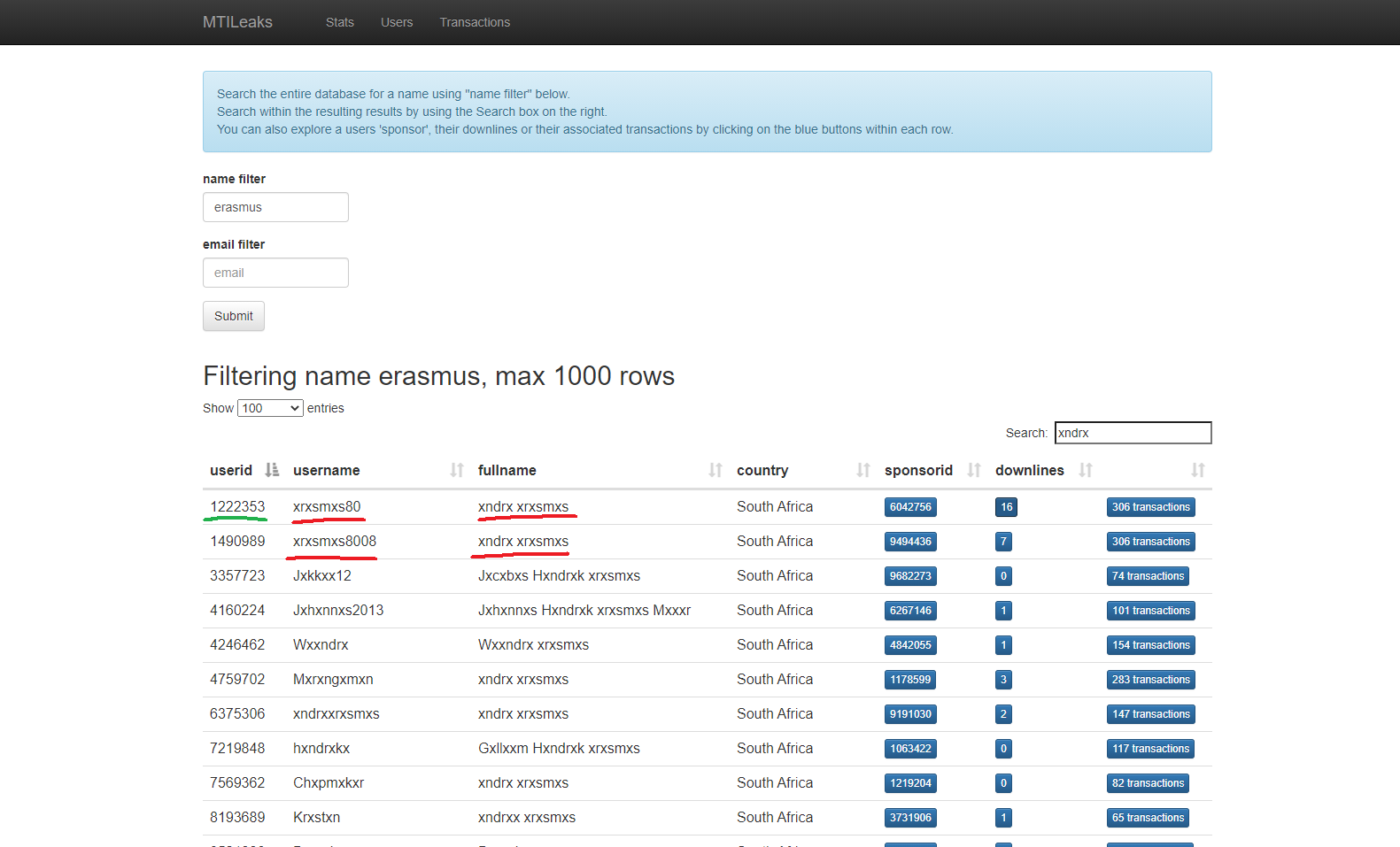Sort table by userid column icon
This screenshot has height=847, width=1400.
point(272,470)
